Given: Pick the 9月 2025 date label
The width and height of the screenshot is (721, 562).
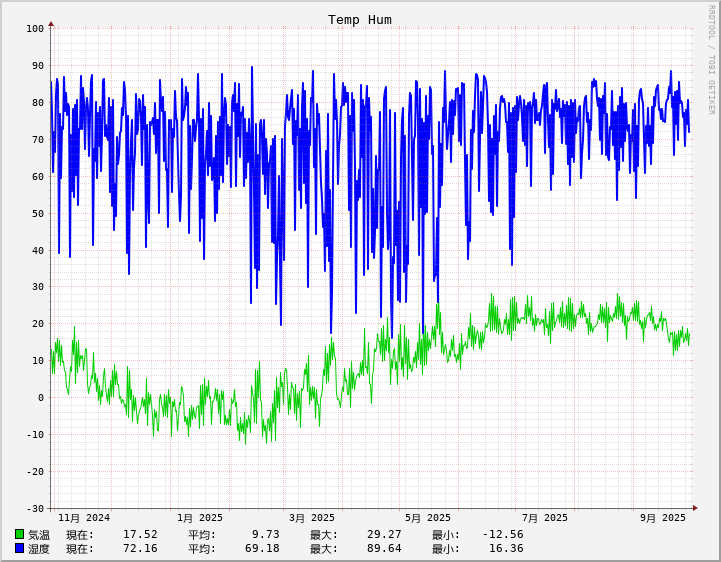Looking at the screenshot, I should (663, 518).
